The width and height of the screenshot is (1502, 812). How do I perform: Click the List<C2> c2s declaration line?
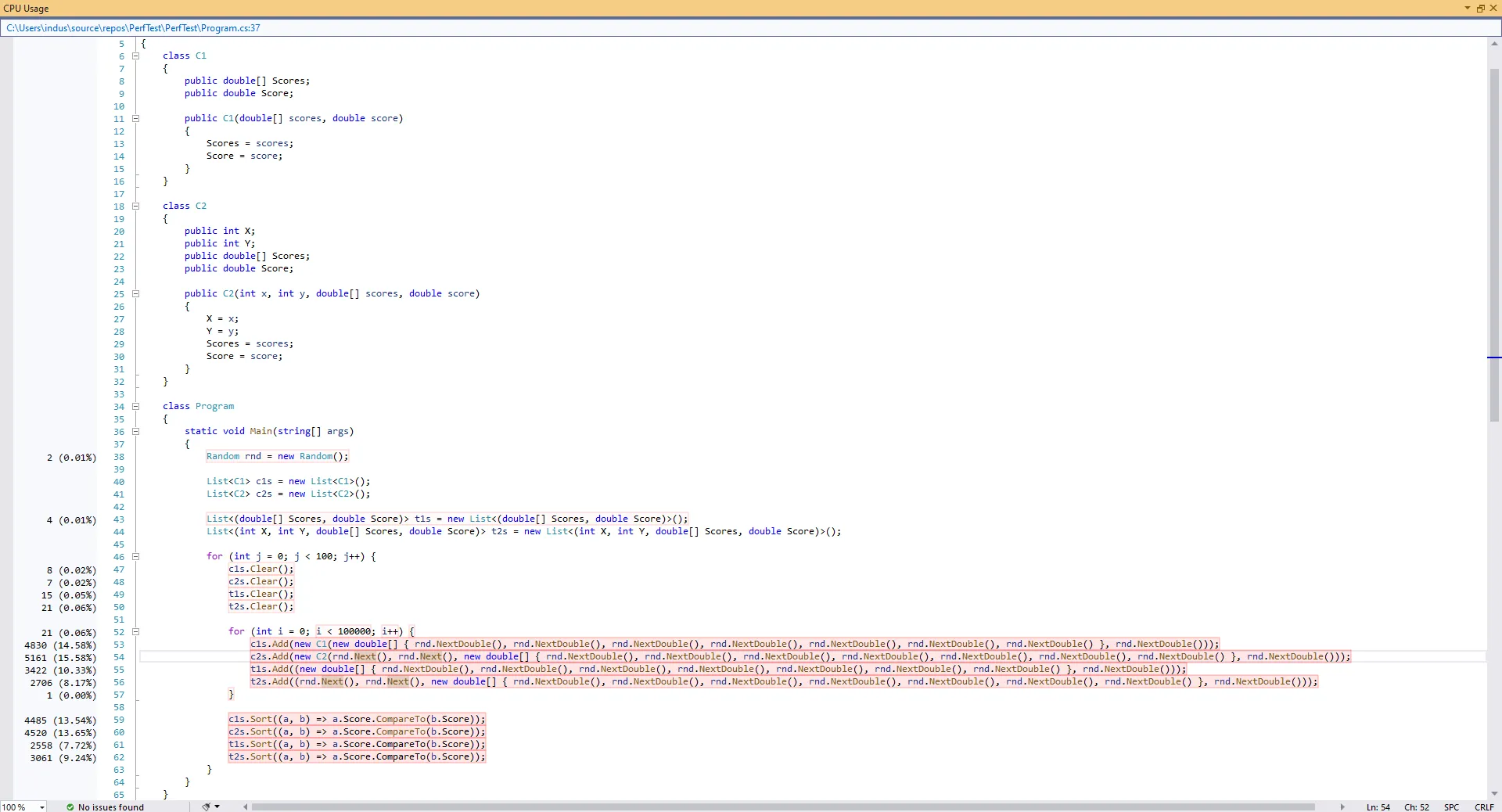tap(289, 494)
